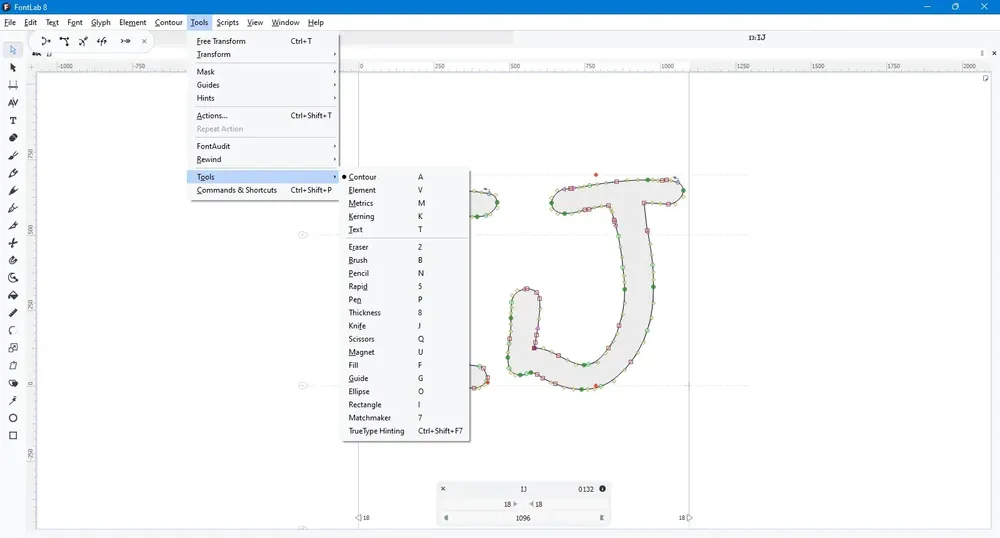
Task: Open the View menu
Action: coord(255,22)
